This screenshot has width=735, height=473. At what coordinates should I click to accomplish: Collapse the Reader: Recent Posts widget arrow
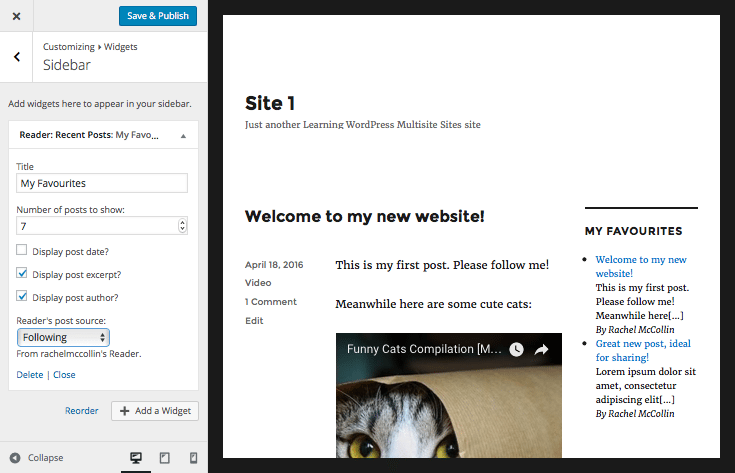183,136
